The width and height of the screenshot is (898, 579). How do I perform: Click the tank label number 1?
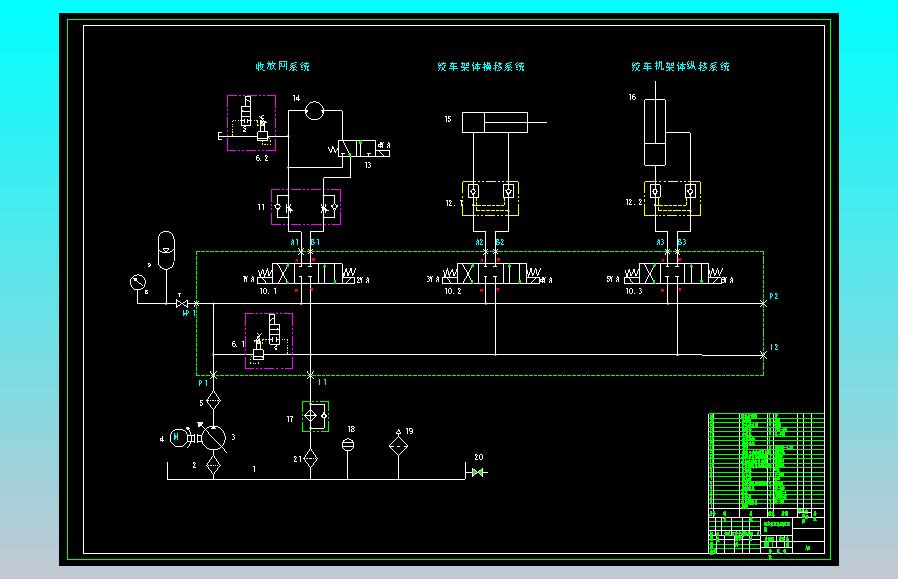click(254, 469)
